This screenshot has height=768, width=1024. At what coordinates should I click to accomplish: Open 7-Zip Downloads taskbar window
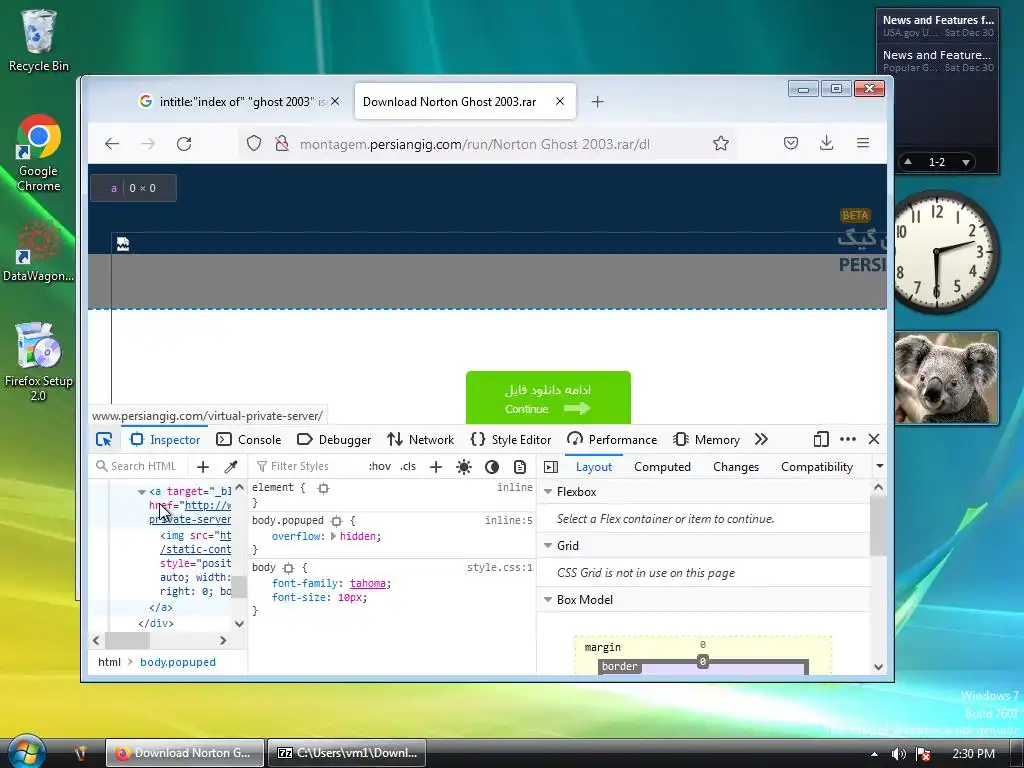pyautogui.click(x=347, y=753)
